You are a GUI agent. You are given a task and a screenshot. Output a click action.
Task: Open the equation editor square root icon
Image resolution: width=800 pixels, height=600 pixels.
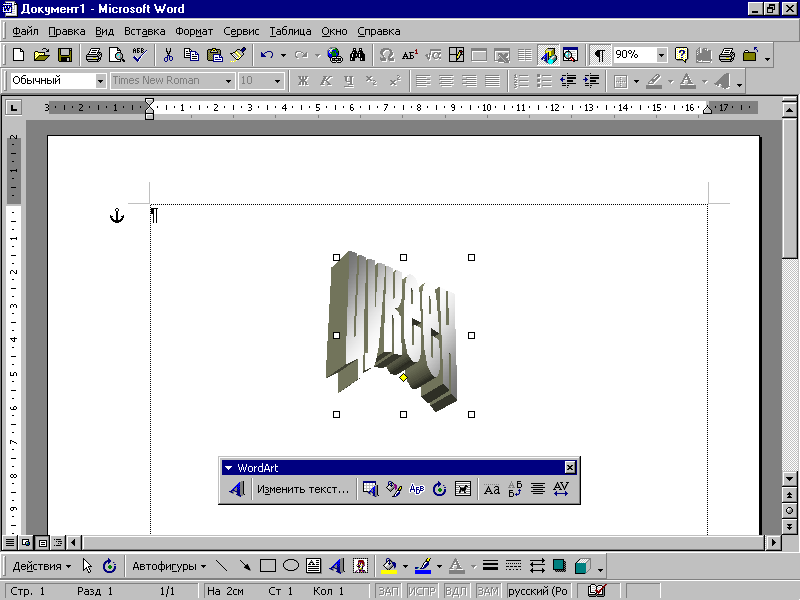433,55
